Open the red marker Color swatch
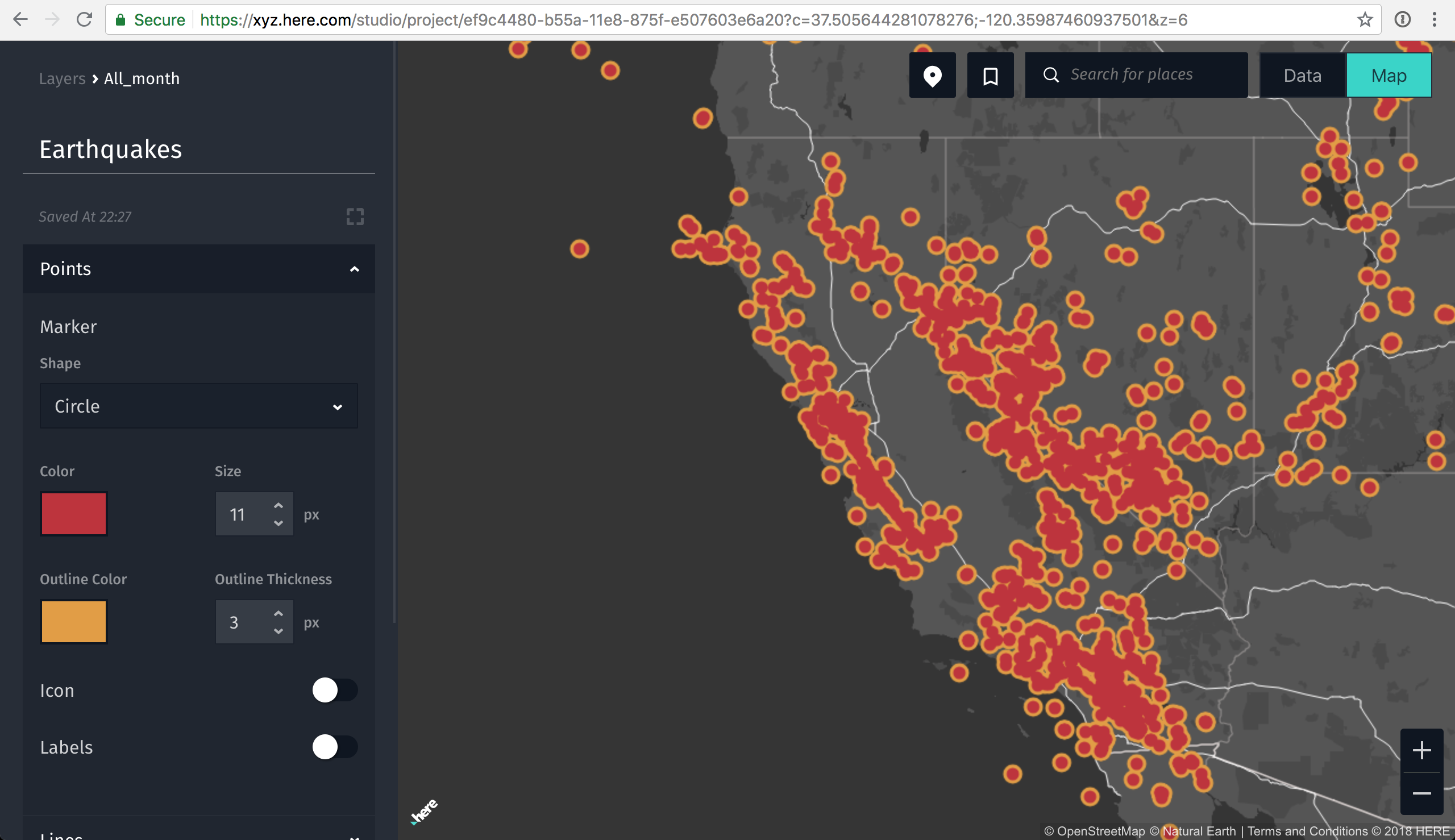This screenshot has width=1455, height=840. 74,513
